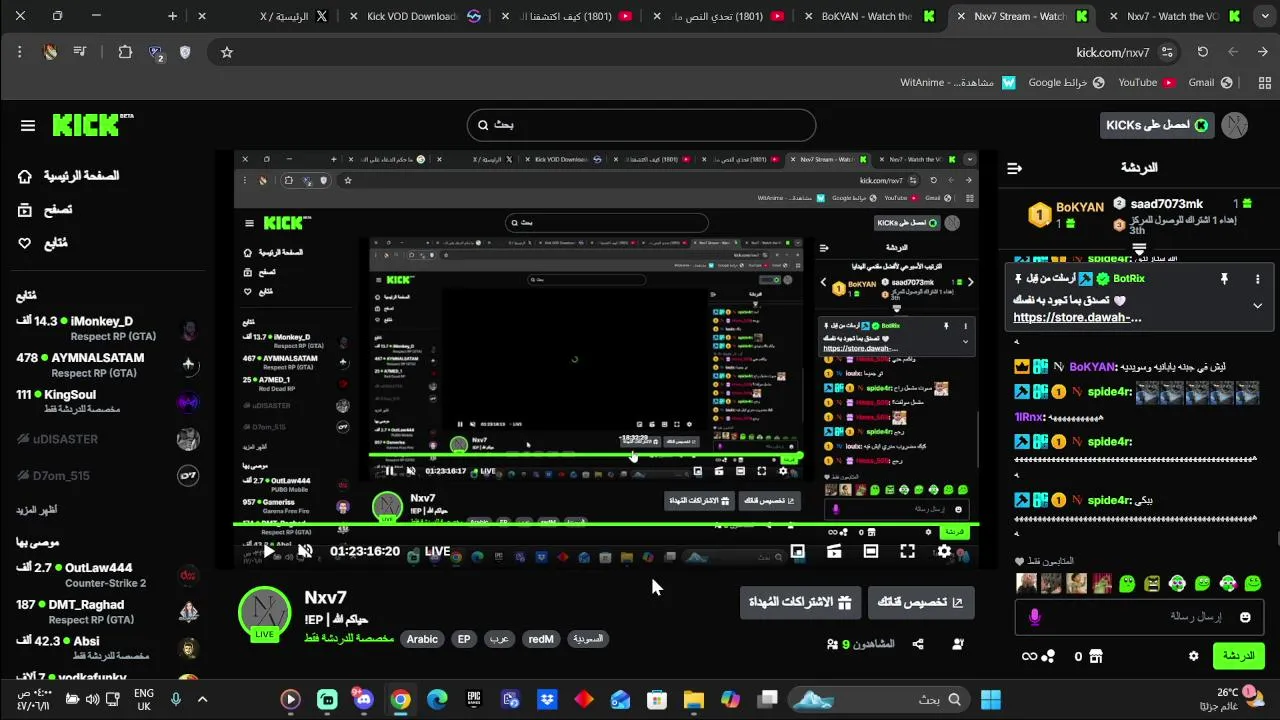Screen dimensions: 1280x720
Task: Open new browser tab
Action: click(172, 16)
